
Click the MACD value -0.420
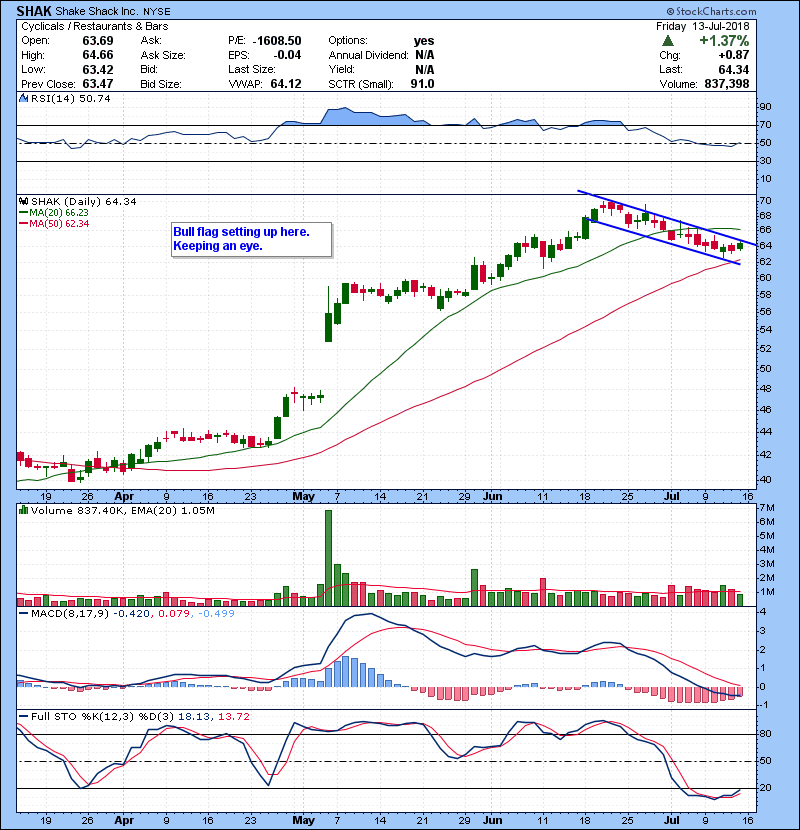pos(132,613)
